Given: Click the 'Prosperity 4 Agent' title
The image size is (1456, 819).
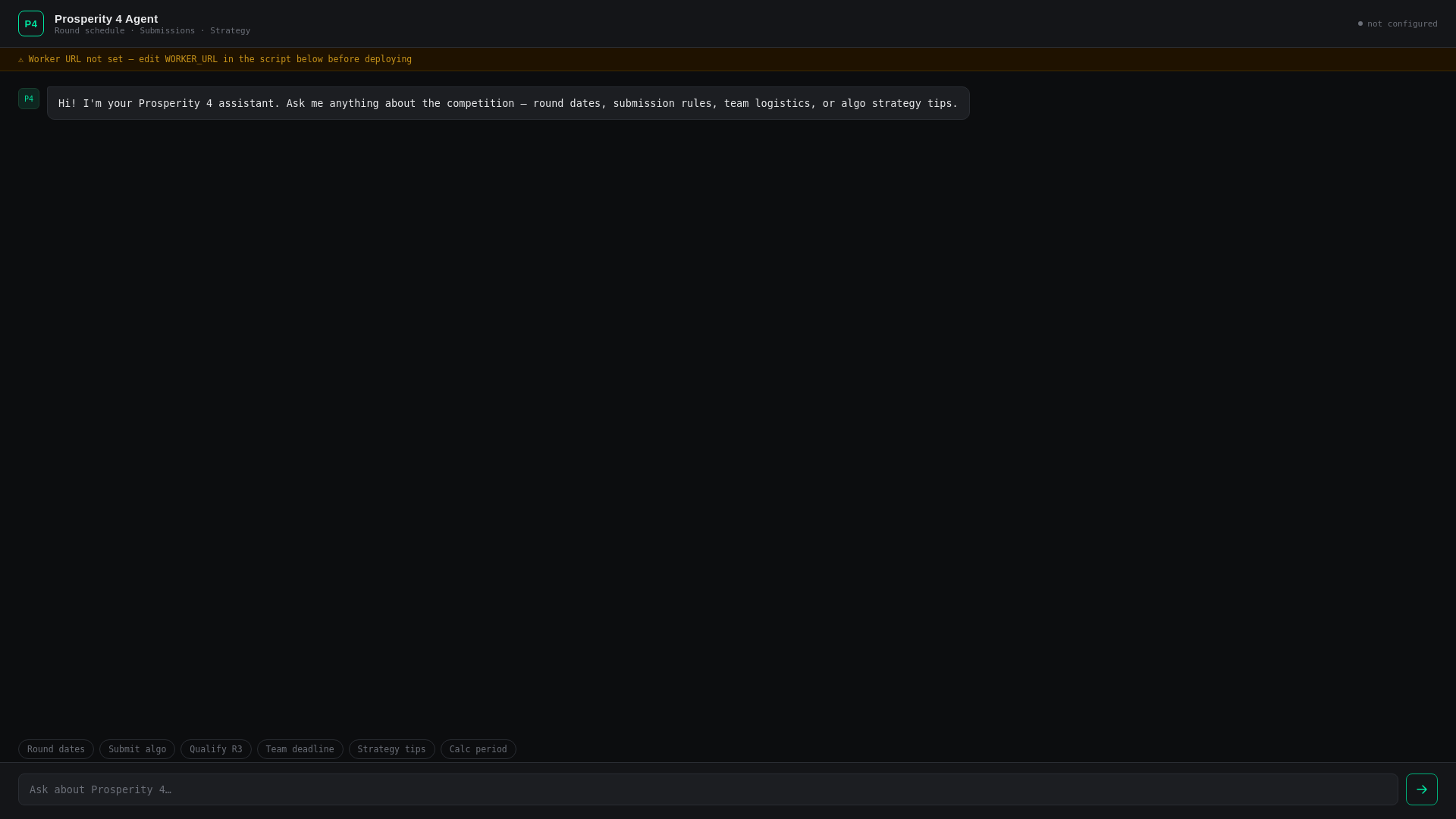Looking at the screenshot, I should point(106,19).
